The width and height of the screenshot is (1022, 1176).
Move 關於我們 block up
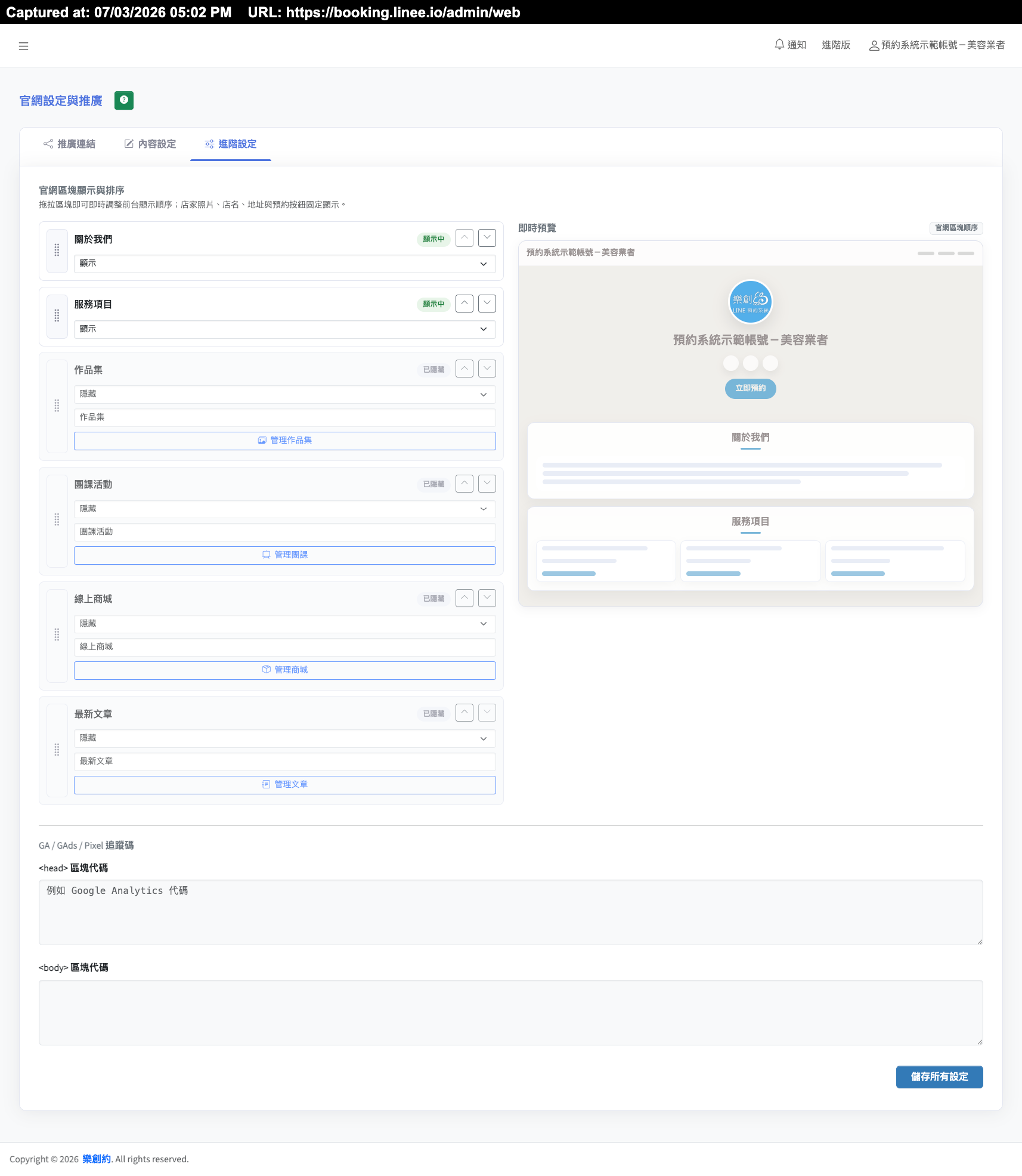tap(464, 238)
